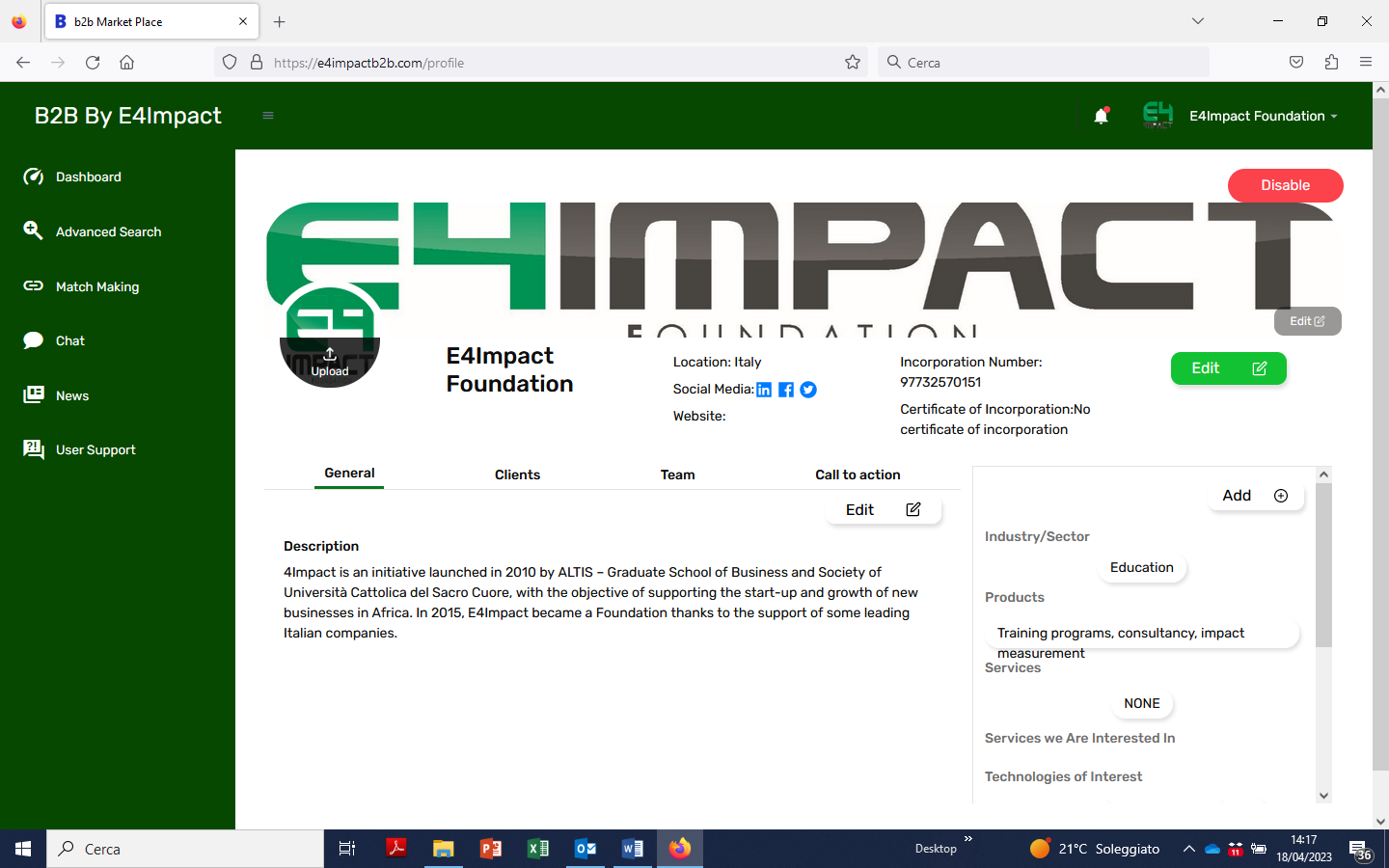Click the Education industry tag
The width and height of the screenshot is (1389, 868).
[1142, 568]
